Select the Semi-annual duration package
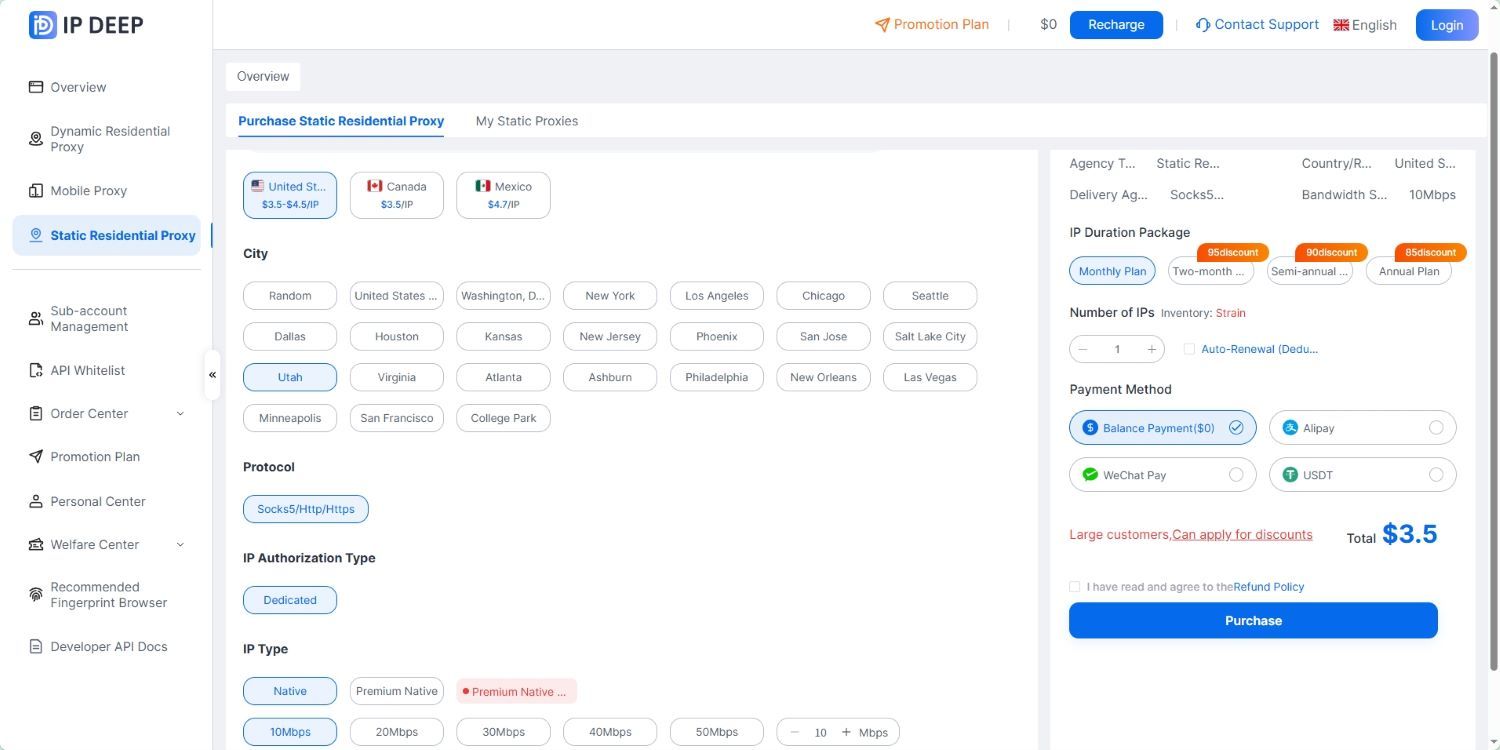Screen dimensions: 1500x750 pyautogui.click(x=1309, y=271)
